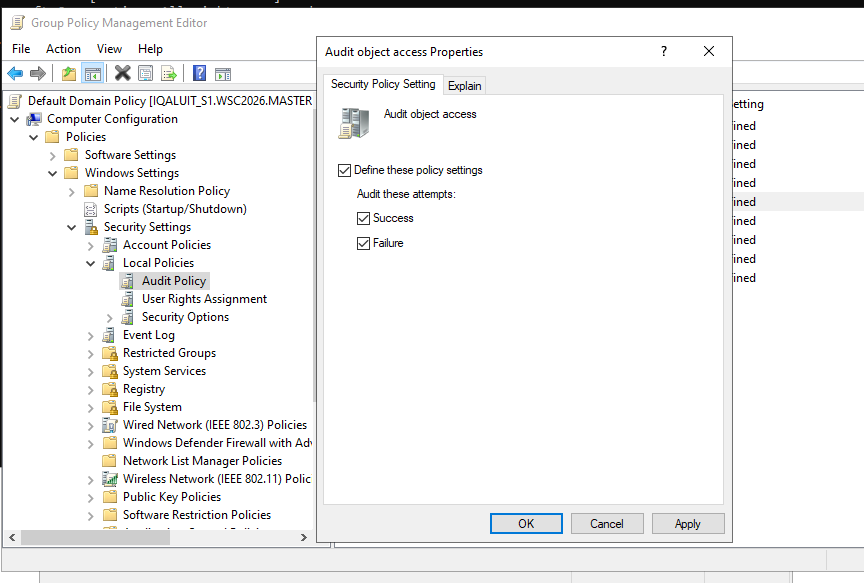Click the OK button
Screen dimensions: 864x583
pos(526,523)
